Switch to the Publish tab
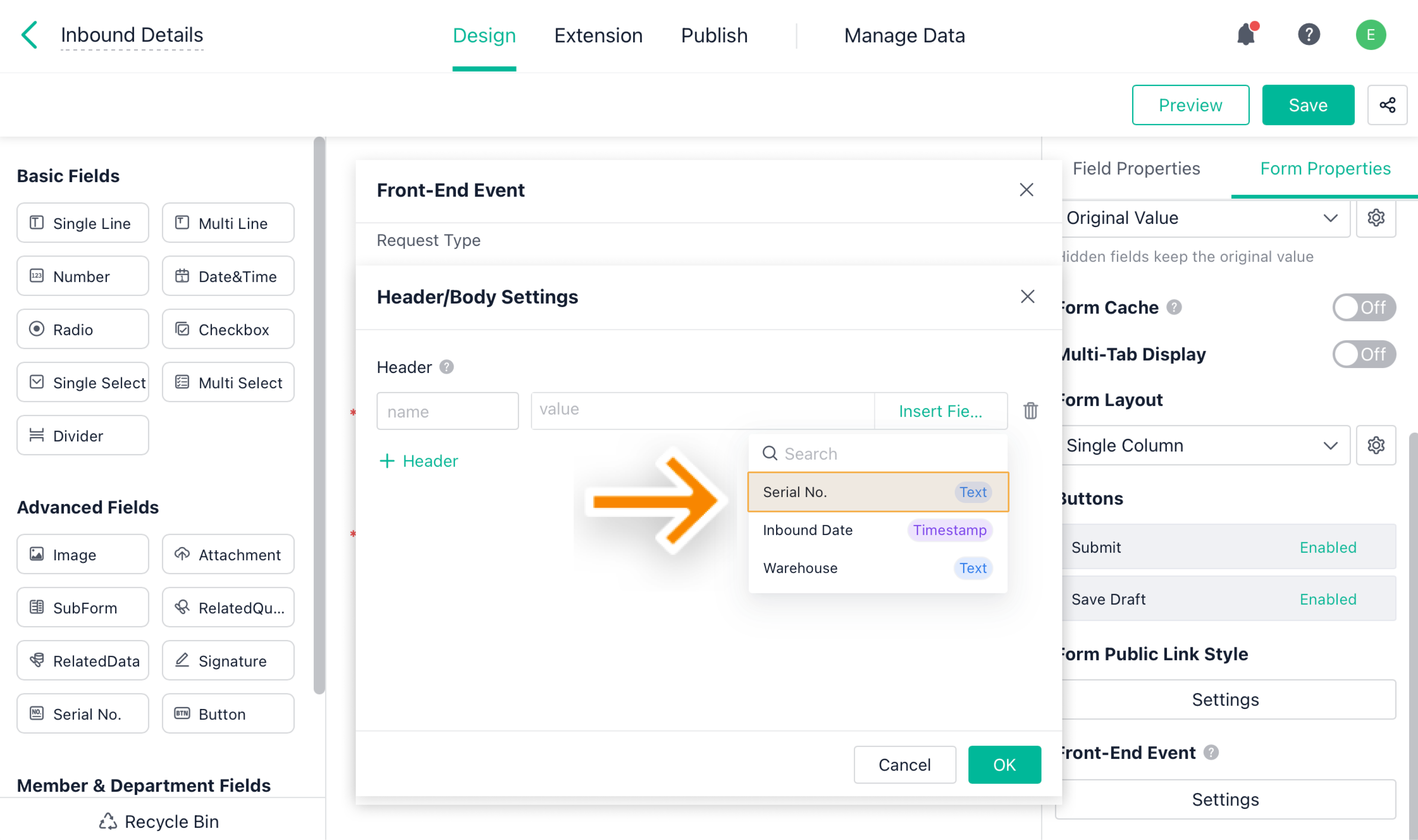Image resolution: width=1418 pixels, height=840 pixels. click(x=714, y=36)
